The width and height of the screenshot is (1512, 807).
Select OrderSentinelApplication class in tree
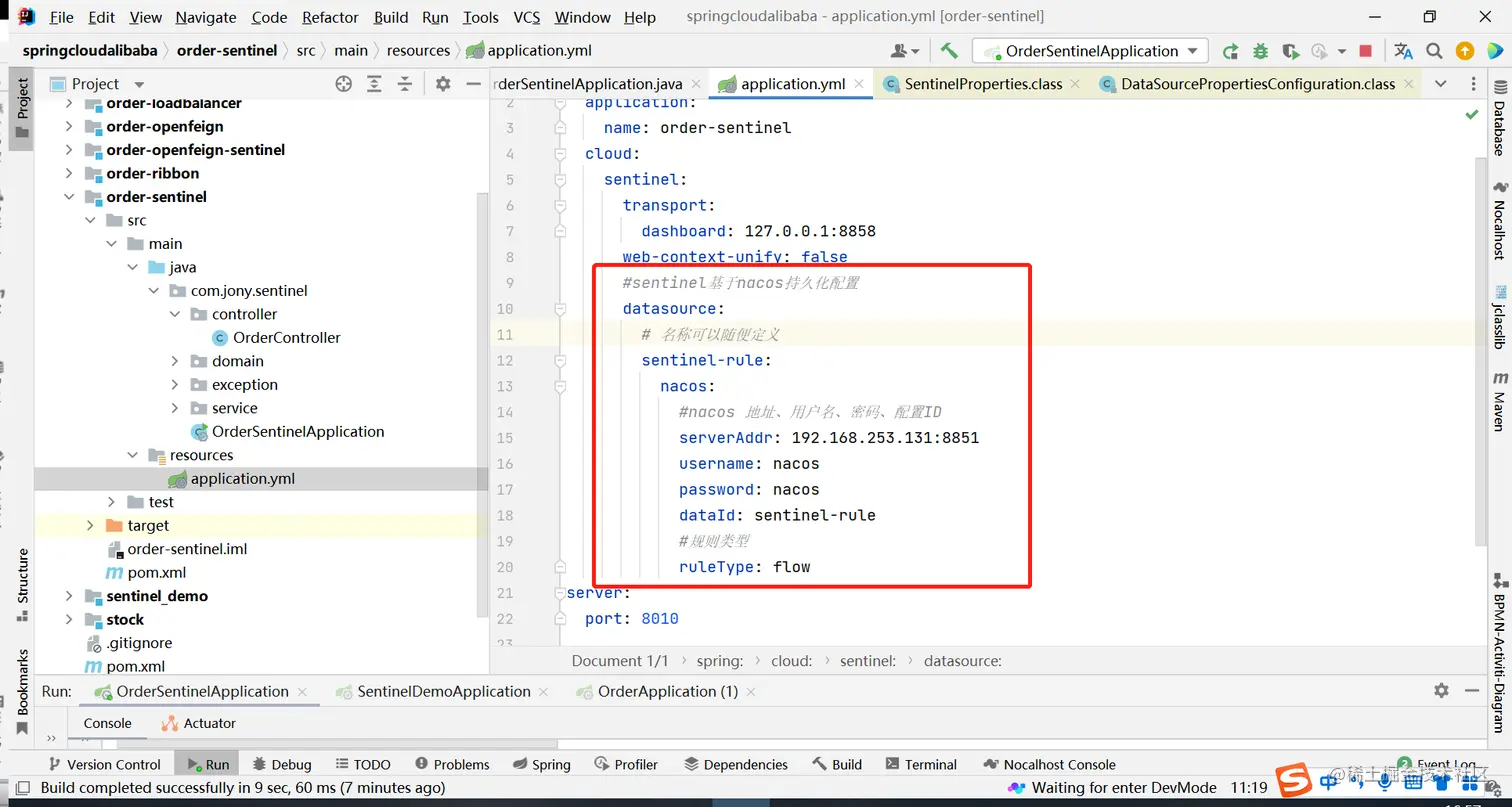tap(298, 432)
